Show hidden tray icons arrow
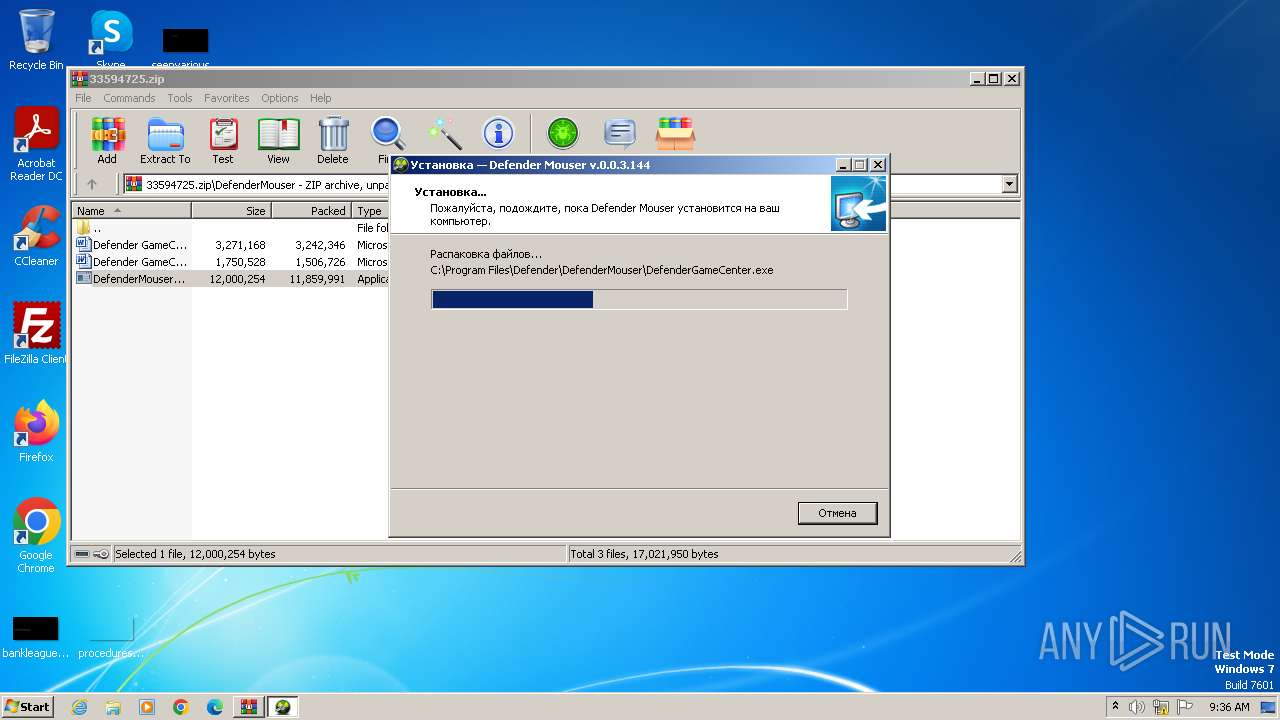The height and width of the screenshot is (720, 1280). tap(1115, 707)
